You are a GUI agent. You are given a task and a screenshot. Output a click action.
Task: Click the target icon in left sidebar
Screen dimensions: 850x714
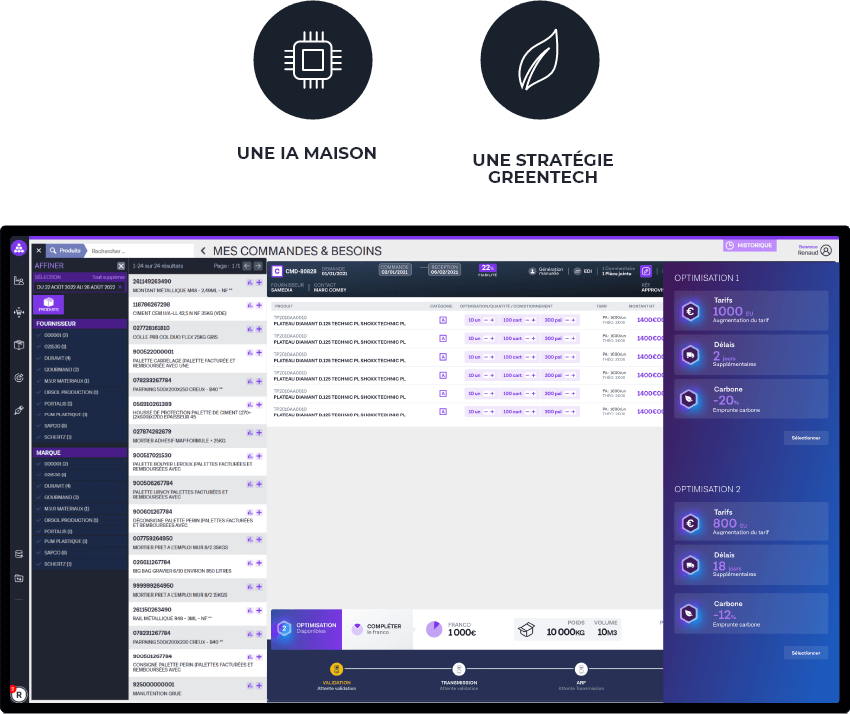(18, 378)
